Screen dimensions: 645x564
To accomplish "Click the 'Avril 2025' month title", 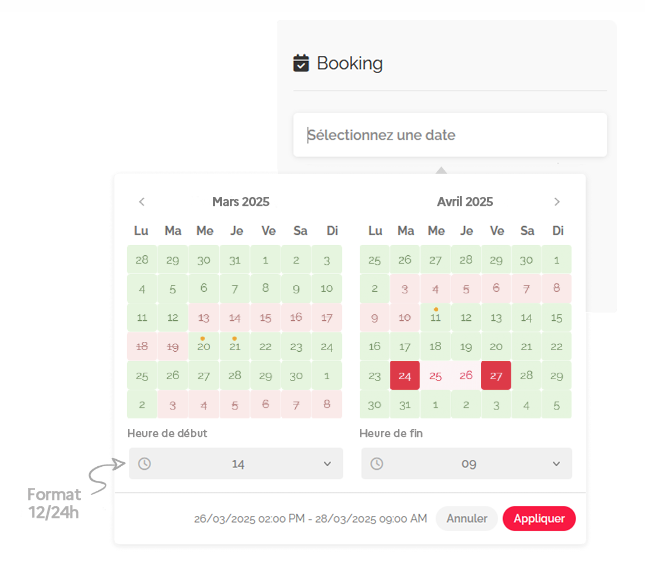I will (465, 202).
